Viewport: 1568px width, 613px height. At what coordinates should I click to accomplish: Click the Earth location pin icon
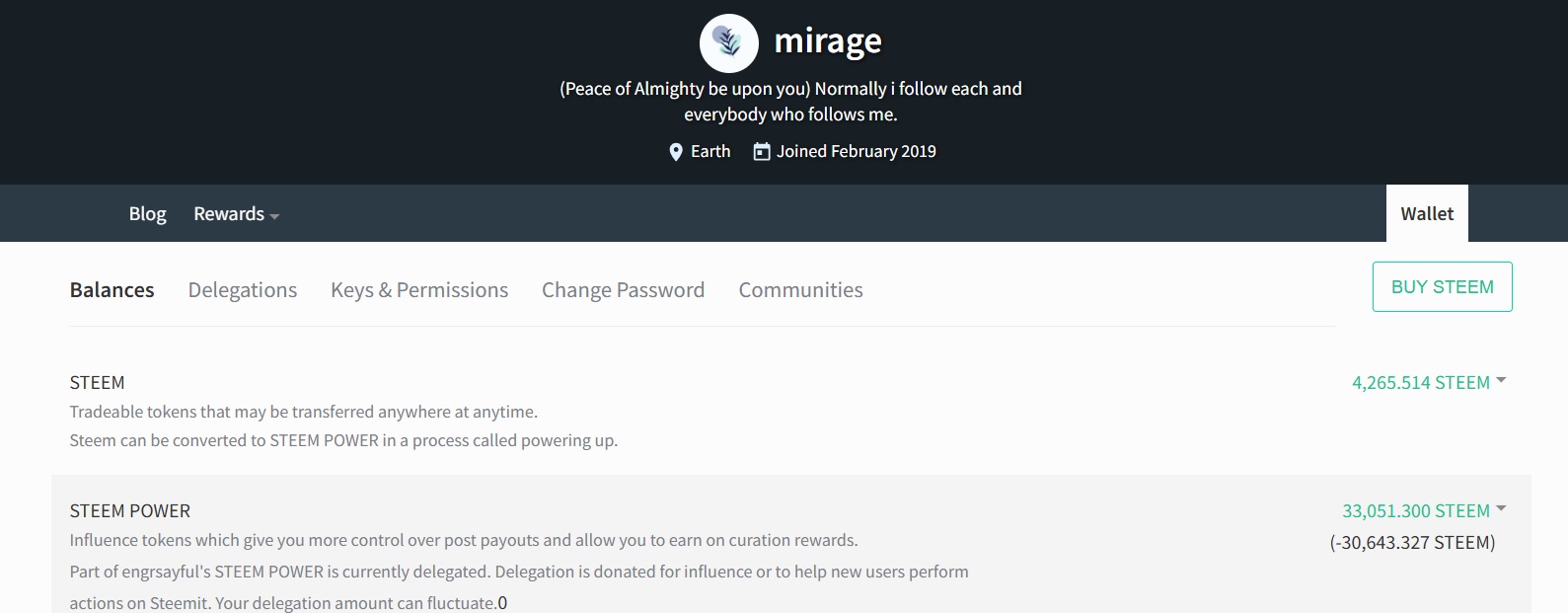pos(676,152)
